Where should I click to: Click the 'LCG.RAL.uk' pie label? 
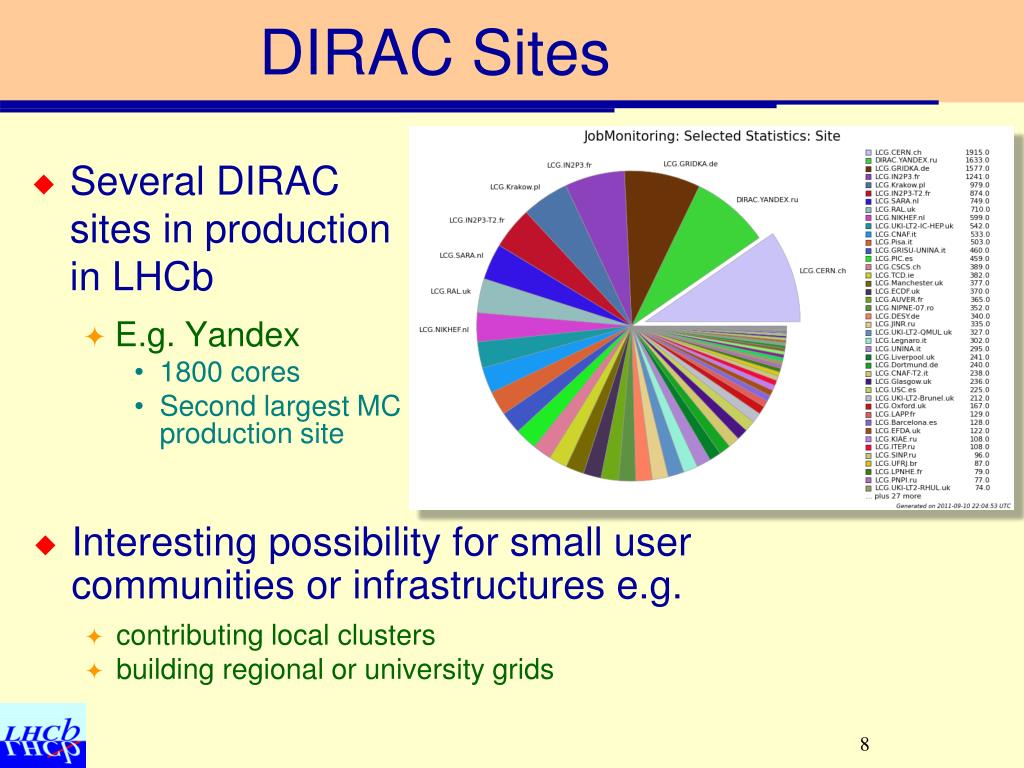tap(451, 291)
